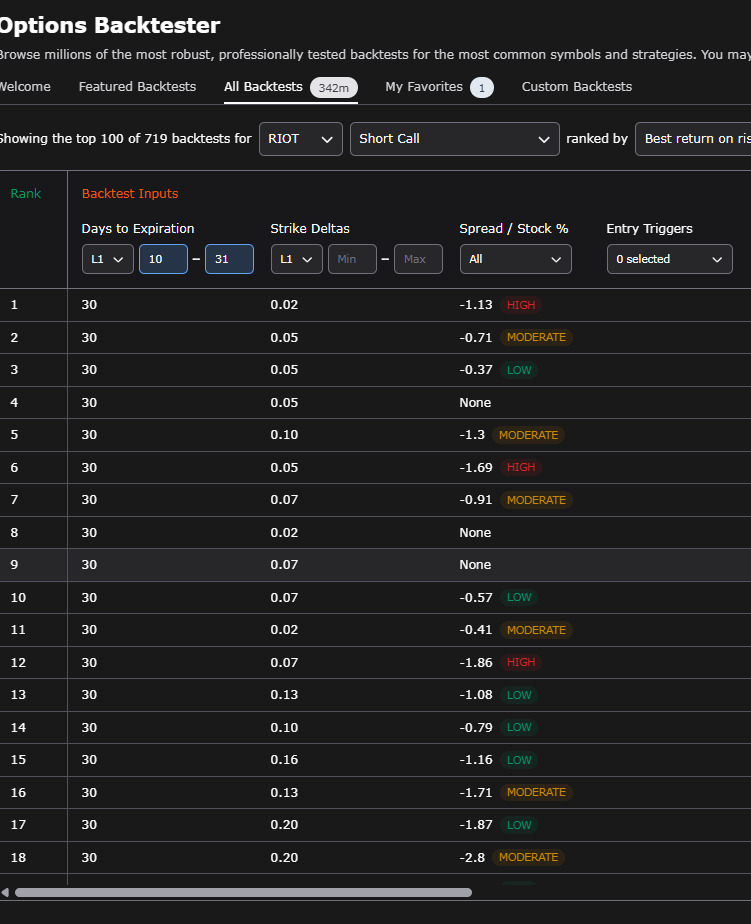Focus the Strike Deltas Min field
Image resolution: width=751 pixels, height=924 pixels.
pyautogui.click(x=352, y=259)
